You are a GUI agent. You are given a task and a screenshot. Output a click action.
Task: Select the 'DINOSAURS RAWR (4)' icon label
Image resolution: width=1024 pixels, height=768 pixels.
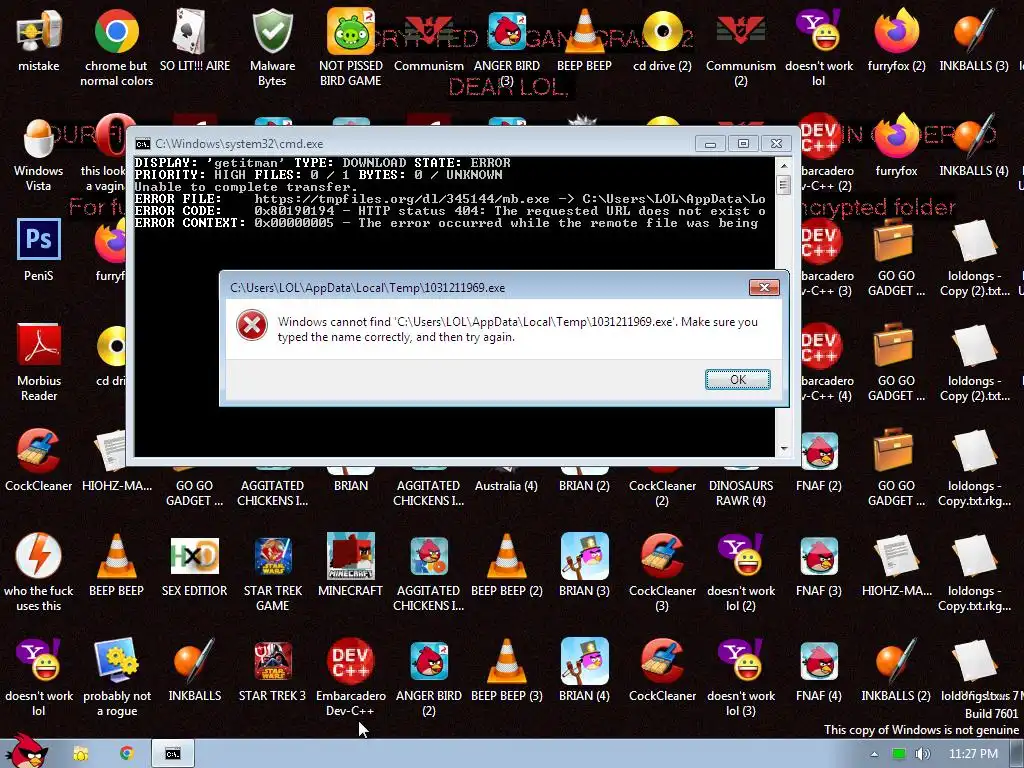[741, 493]
